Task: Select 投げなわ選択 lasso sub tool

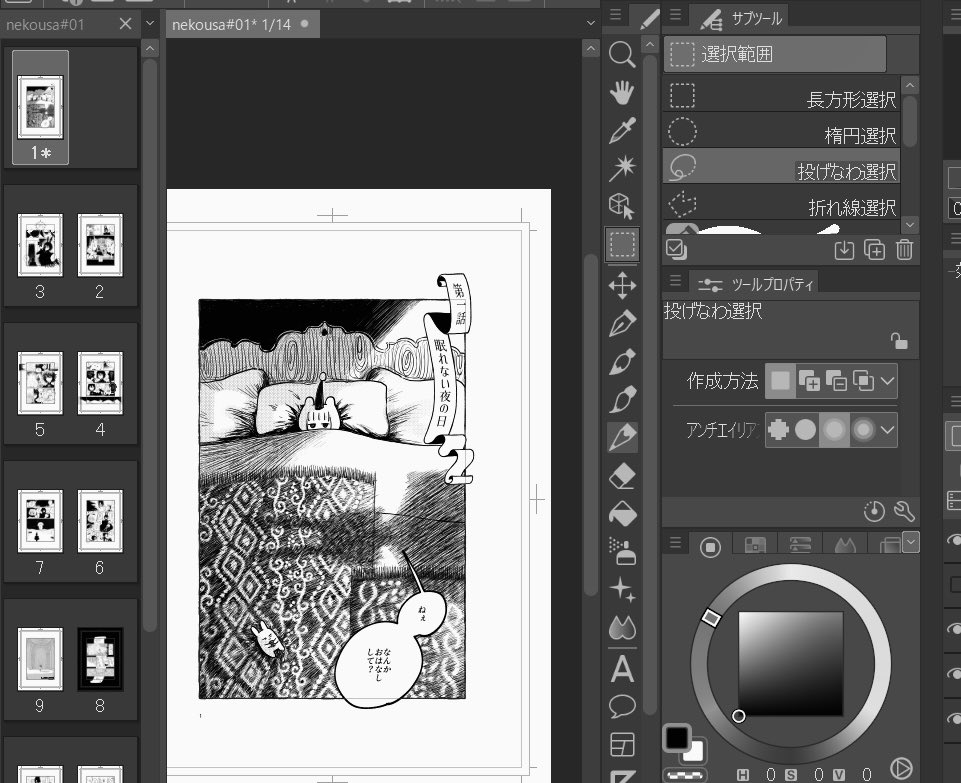Action: click(x=781, y=167)
